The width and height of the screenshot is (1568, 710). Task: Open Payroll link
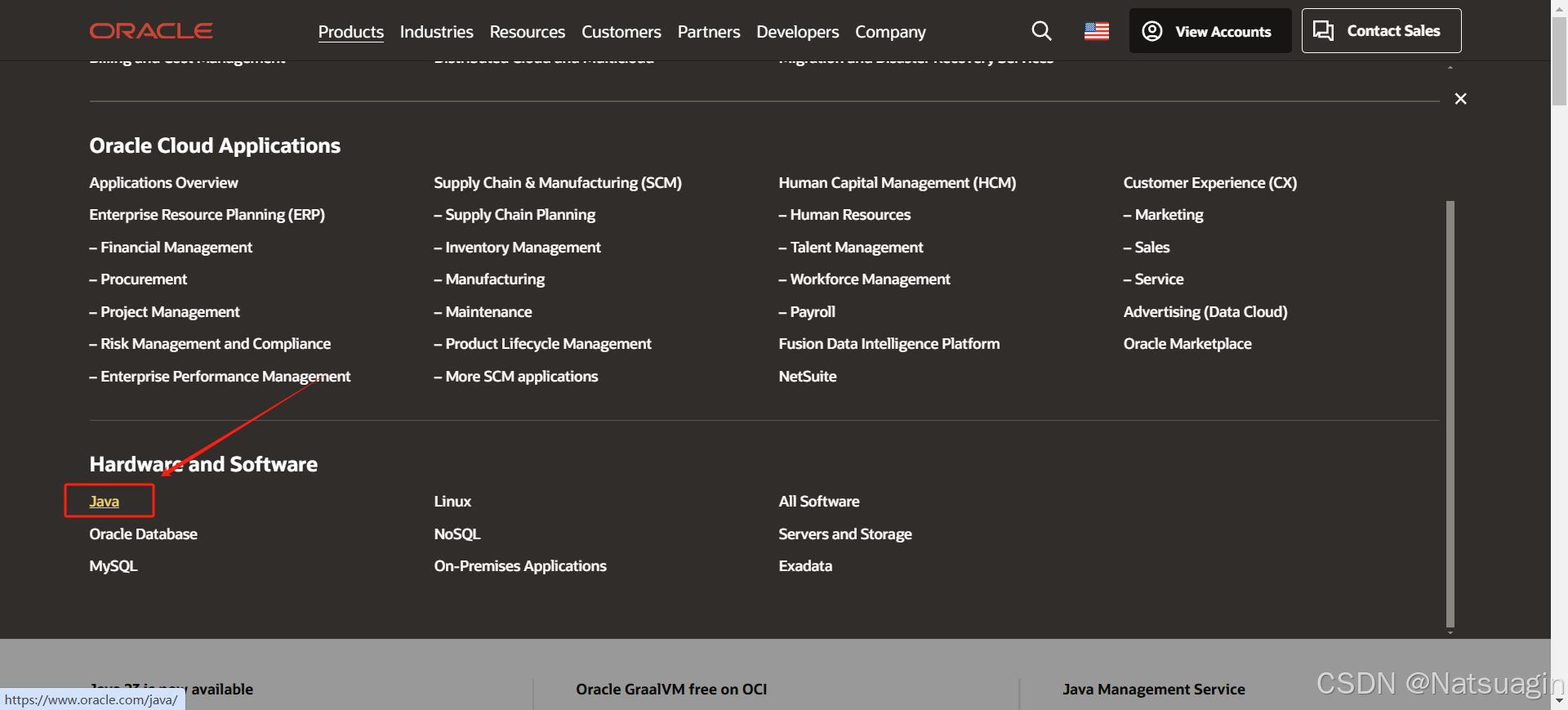click(807, 311)
